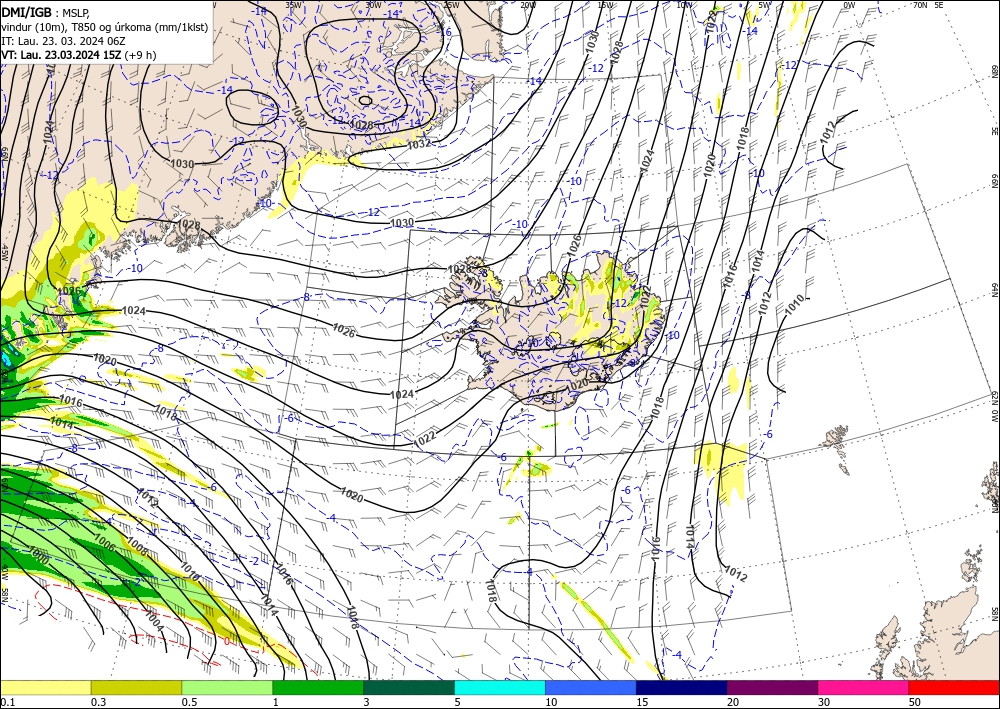Click the legend value '50'

click(915, 702)
